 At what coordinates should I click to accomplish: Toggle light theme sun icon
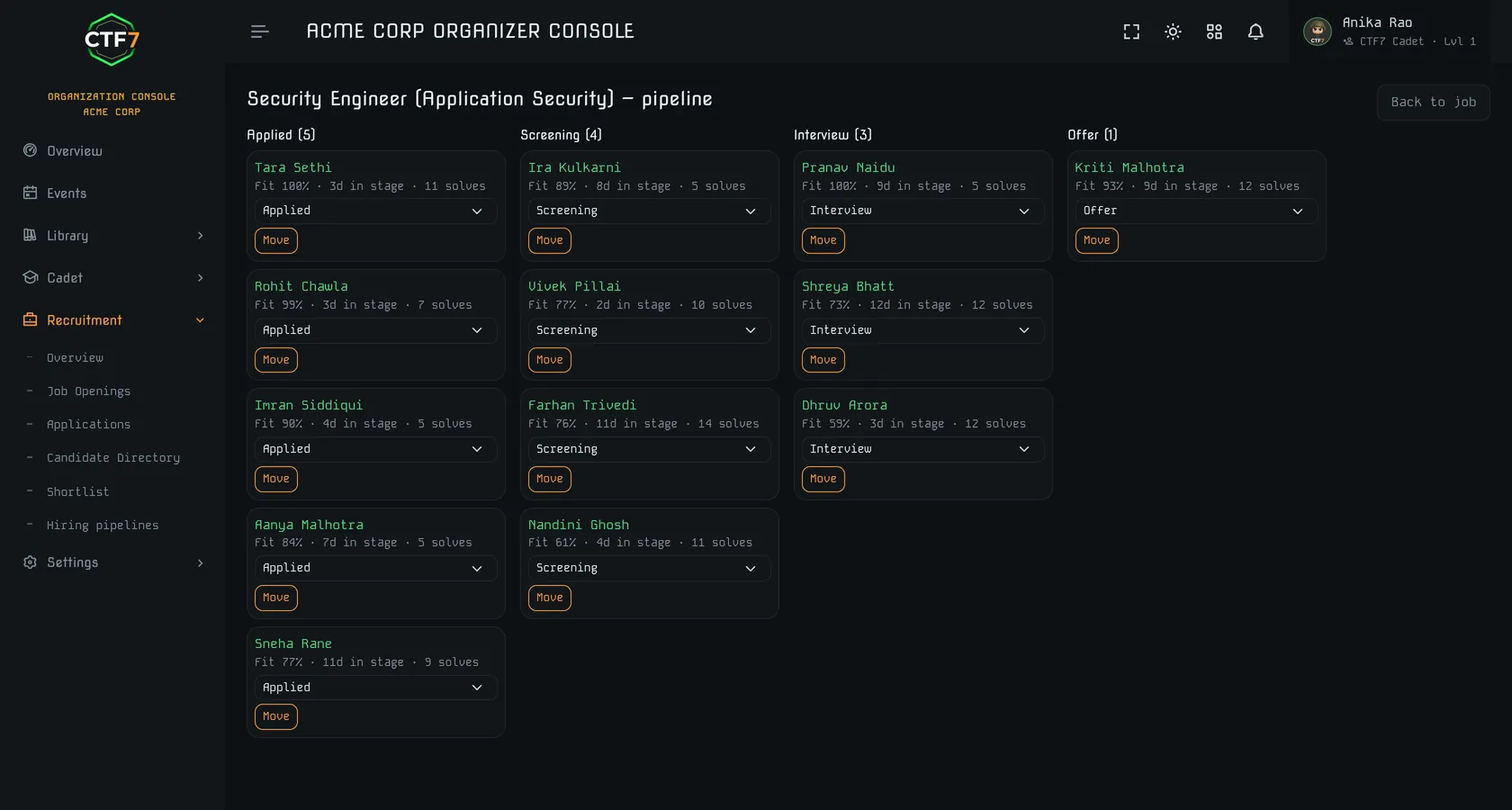point(1173,31)
